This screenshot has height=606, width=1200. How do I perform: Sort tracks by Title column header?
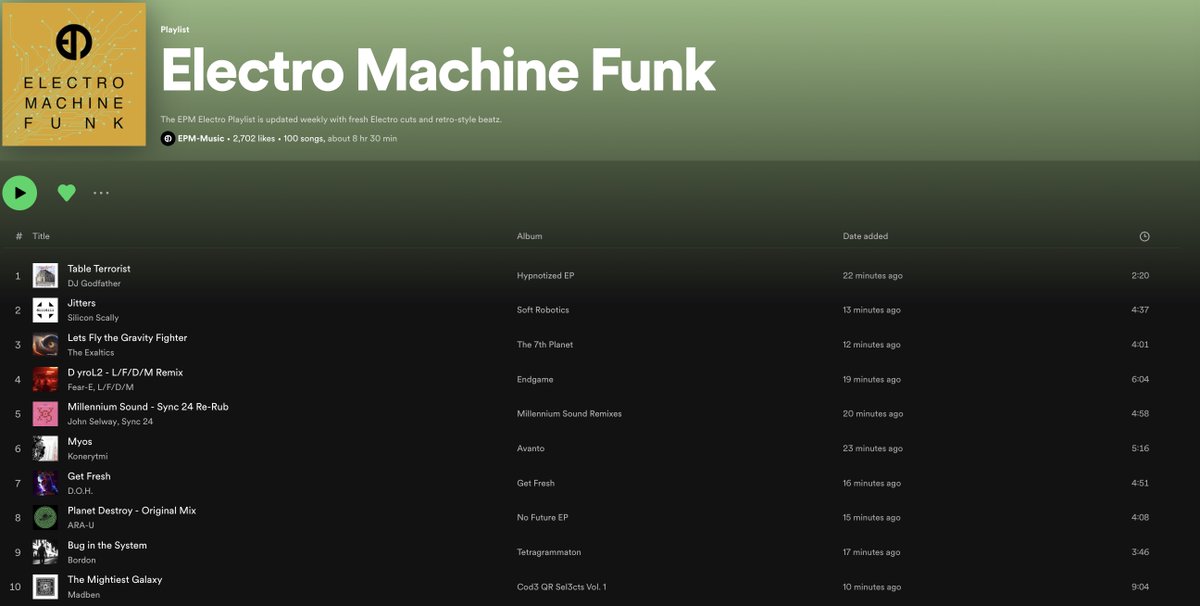(41, 236)
